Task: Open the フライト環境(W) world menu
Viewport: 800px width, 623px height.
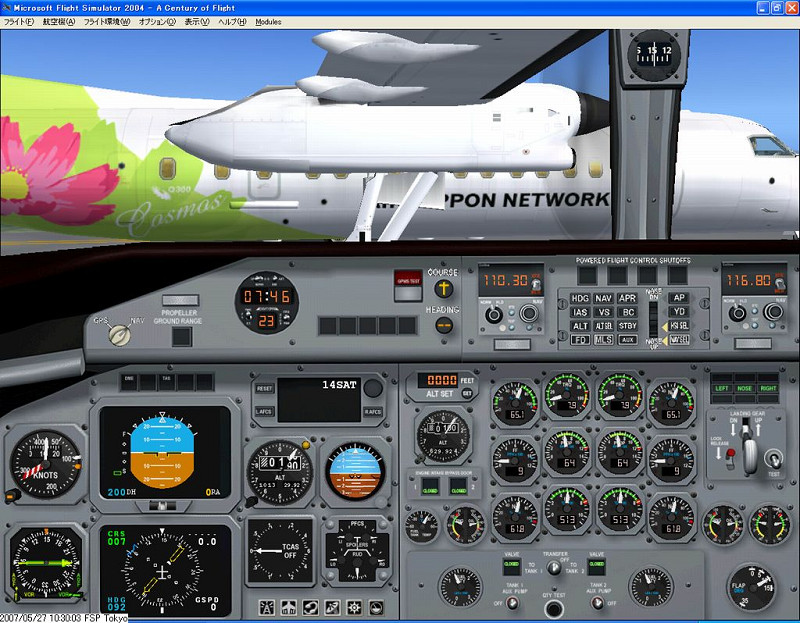Action: pyautogui.click(x=107, y=22)
